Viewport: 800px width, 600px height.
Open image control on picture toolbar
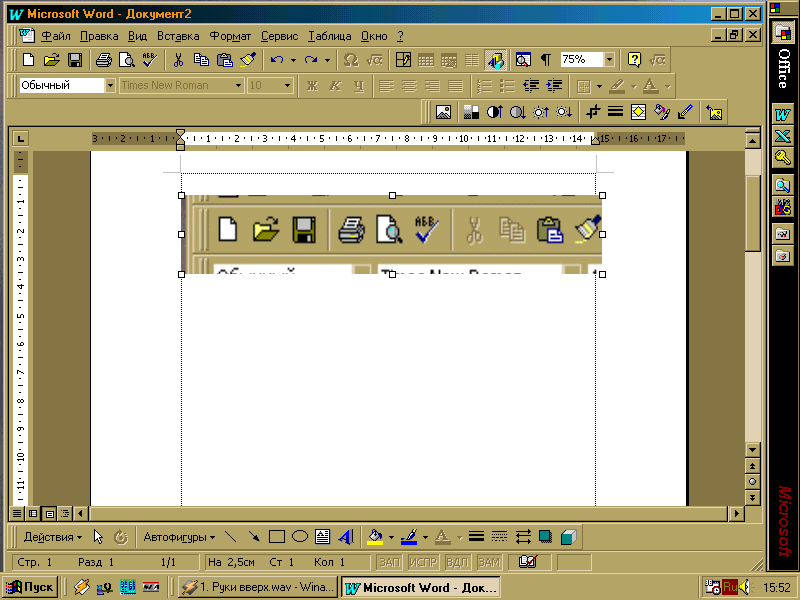(471, 112)
